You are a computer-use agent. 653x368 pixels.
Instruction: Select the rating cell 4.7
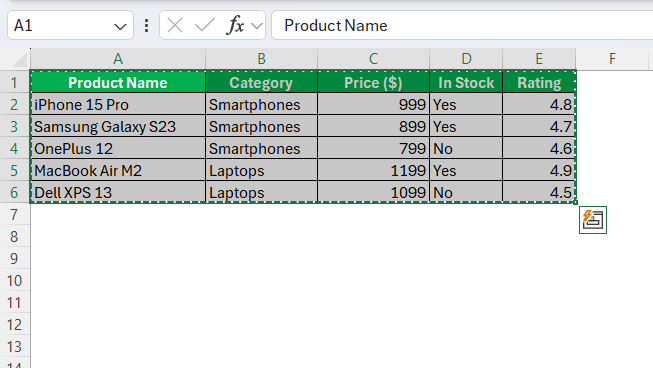[x=539, y=126]
